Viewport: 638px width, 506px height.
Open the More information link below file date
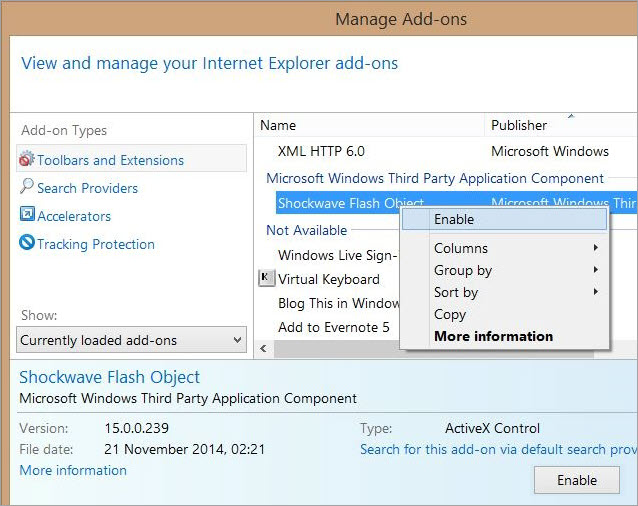(73, 470)
